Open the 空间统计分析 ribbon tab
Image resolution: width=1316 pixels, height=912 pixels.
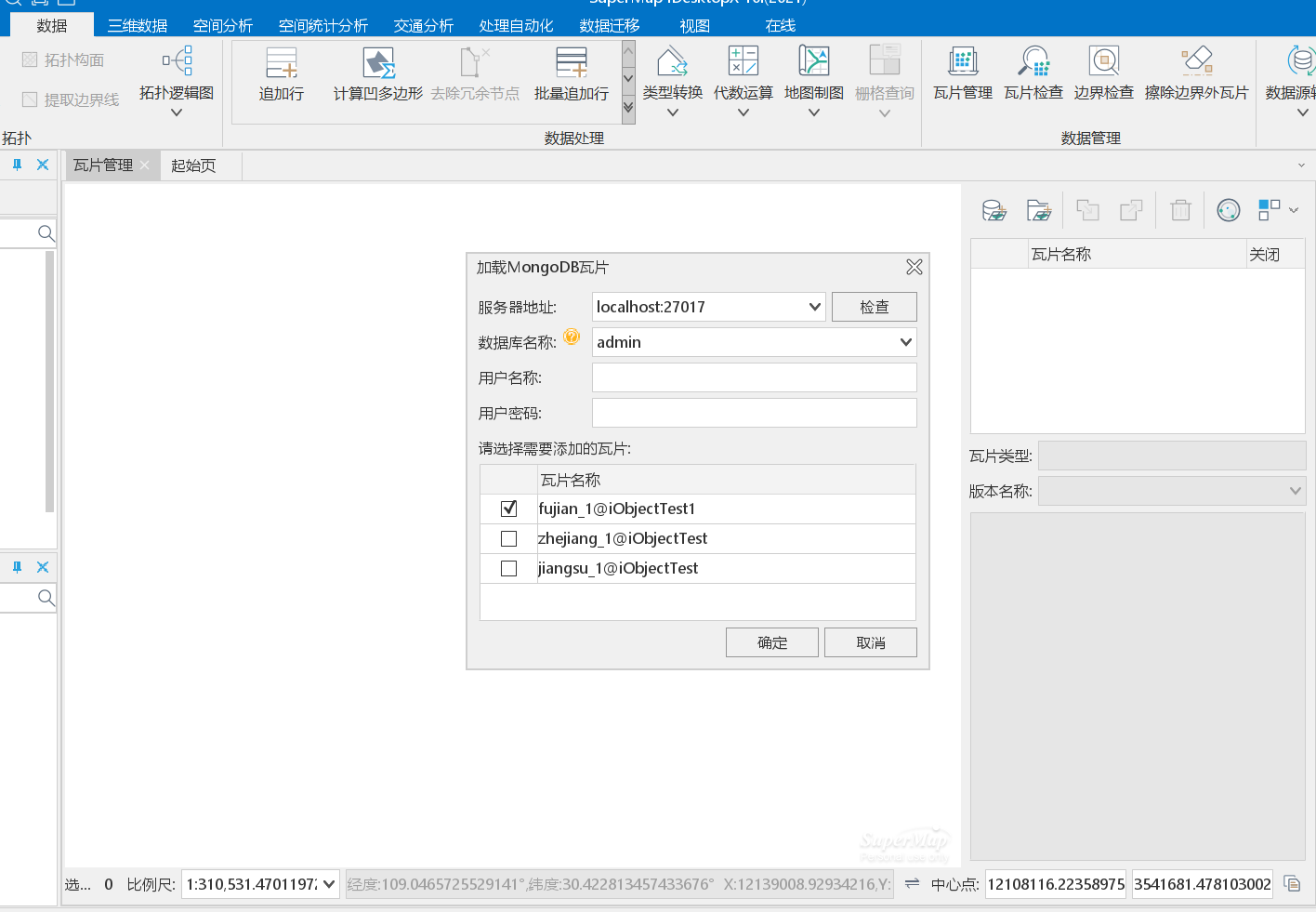click(323, 25)
